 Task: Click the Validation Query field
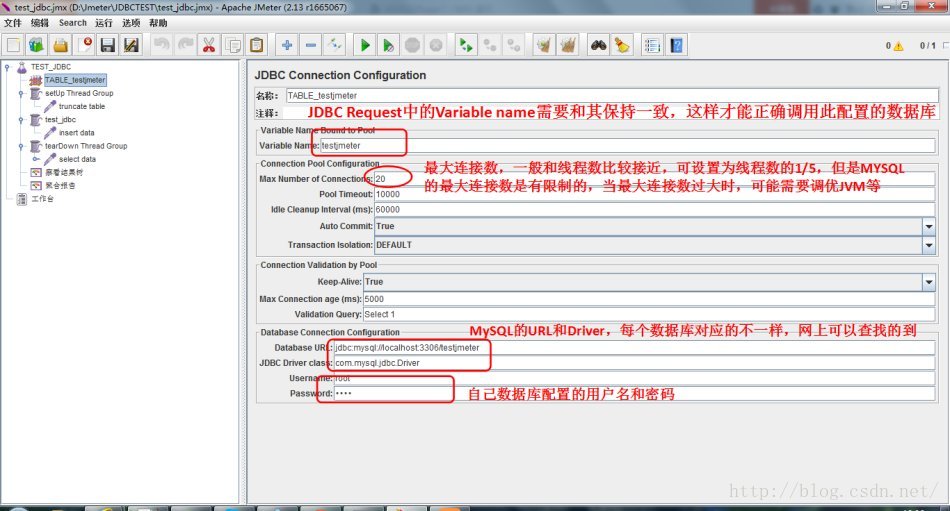[x=649, y=314]
